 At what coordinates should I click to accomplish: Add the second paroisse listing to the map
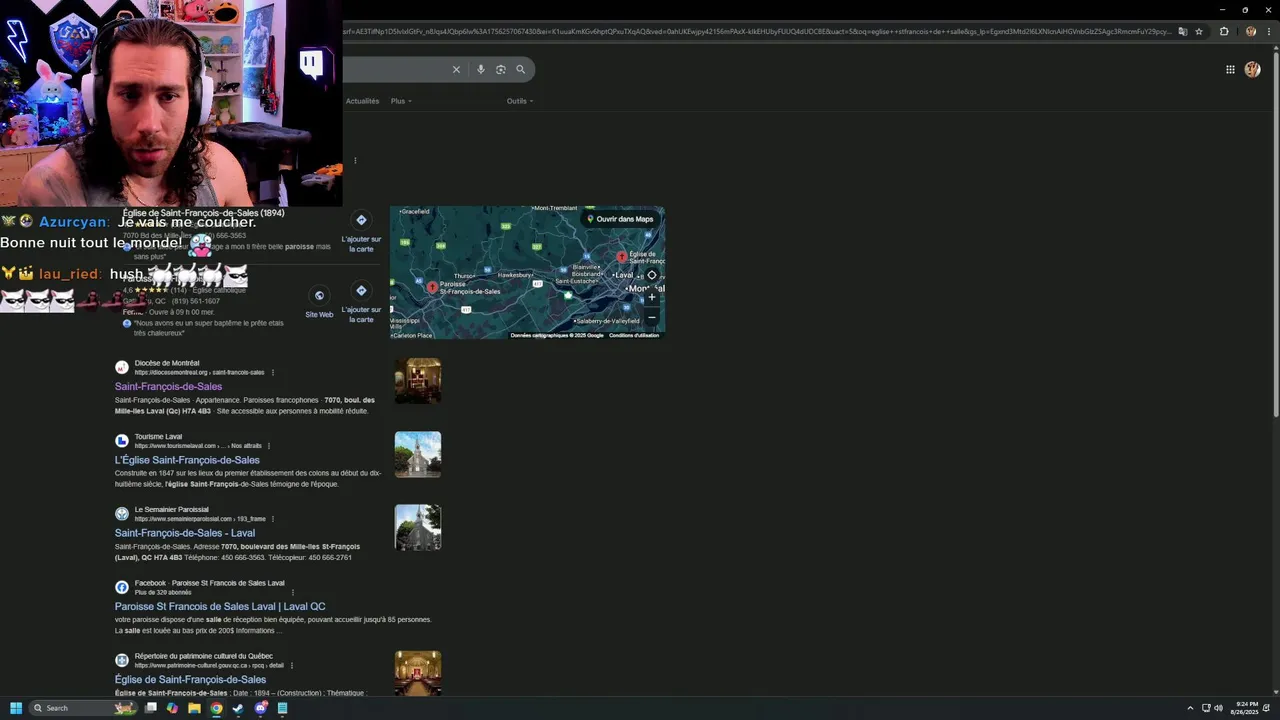pyautogui.click(x=361, y=302)
